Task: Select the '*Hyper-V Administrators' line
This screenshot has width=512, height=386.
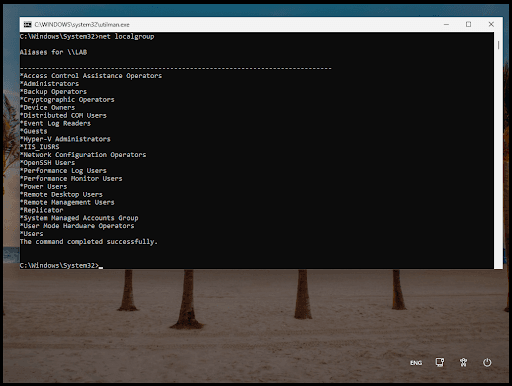Action: [65, 139]
